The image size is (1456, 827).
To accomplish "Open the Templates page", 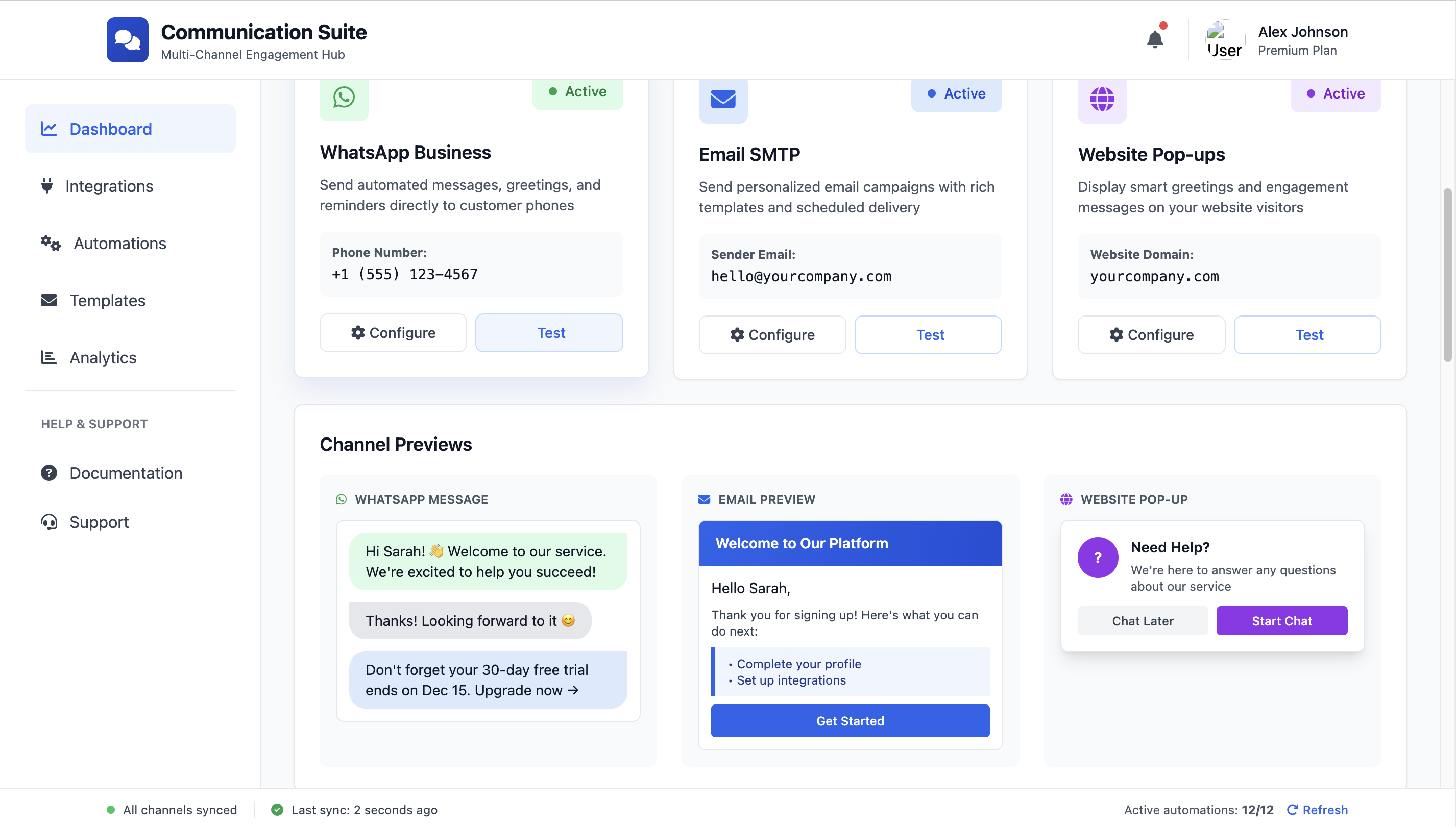I will coord(107,300).
